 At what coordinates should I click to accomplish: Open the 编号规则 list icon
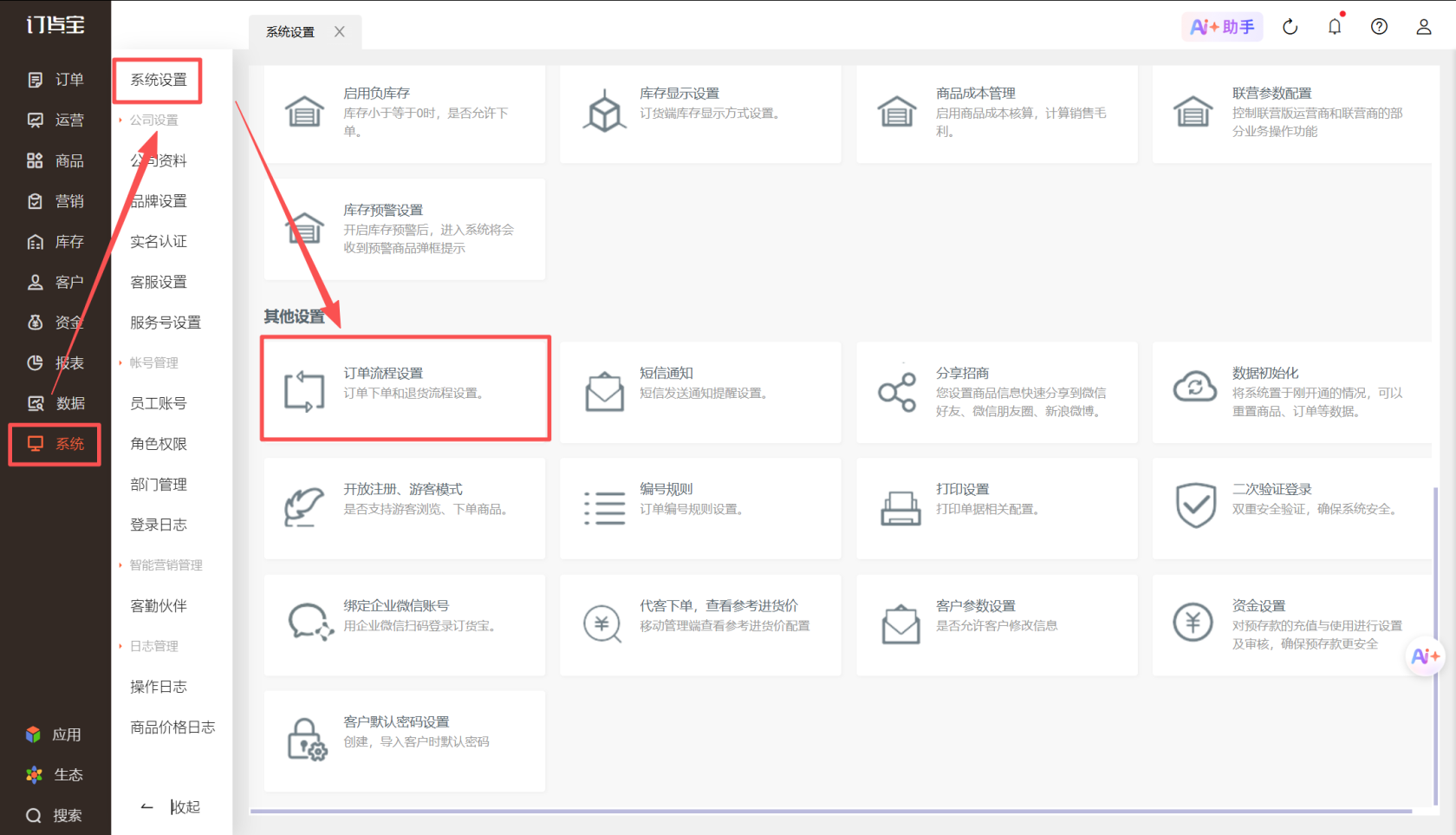click(604, 508)
